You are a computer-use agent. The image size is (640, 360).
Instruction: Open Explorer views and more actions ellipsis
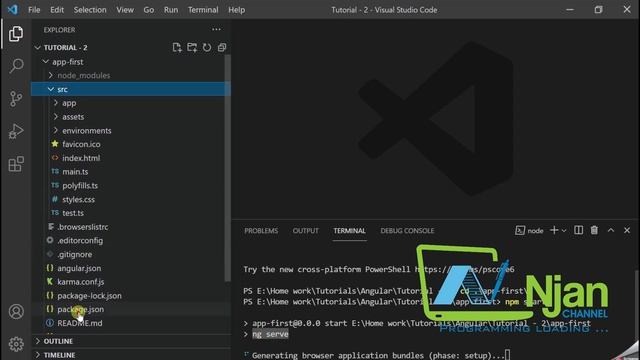(x=216, y=29)
